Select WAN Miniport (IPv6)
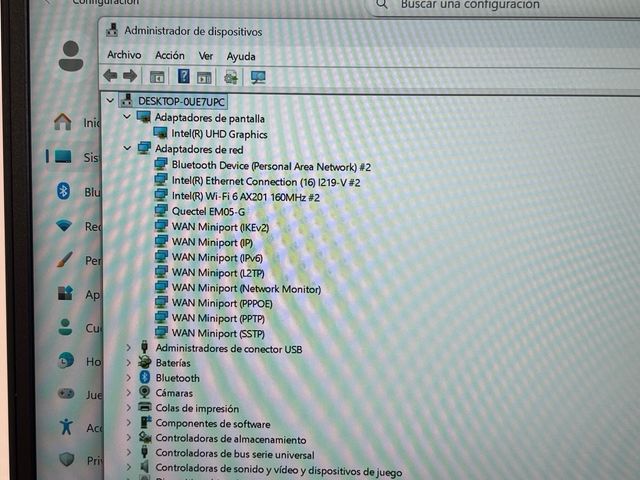 pyautogui.click(x=217, y=258)
